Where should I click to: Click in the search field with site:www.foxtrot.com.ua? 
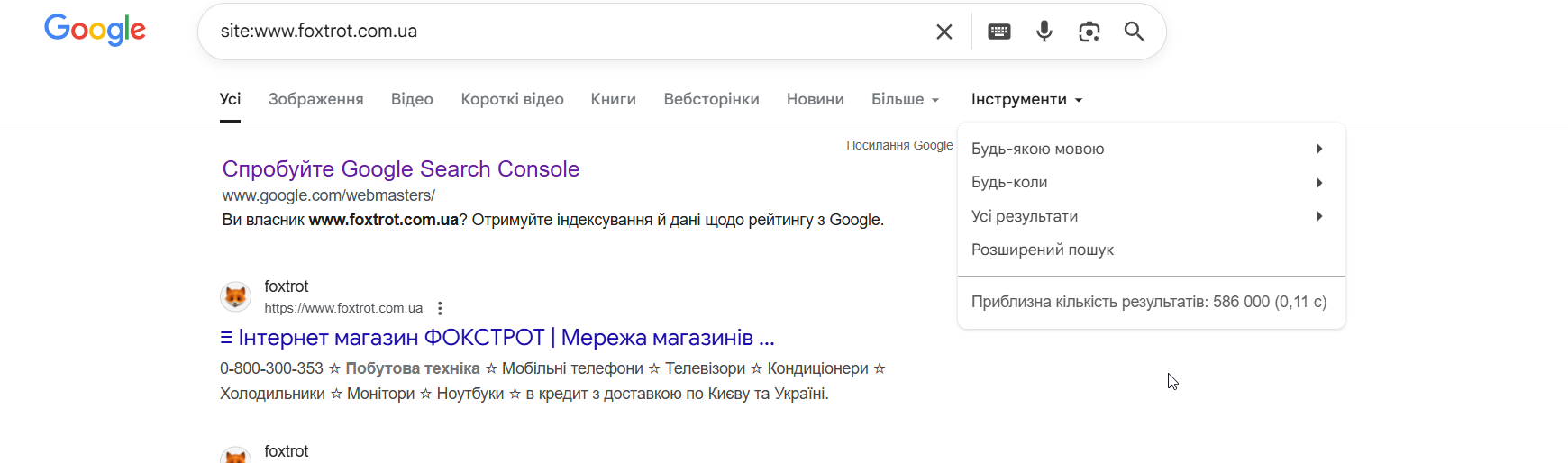point(568,32)
